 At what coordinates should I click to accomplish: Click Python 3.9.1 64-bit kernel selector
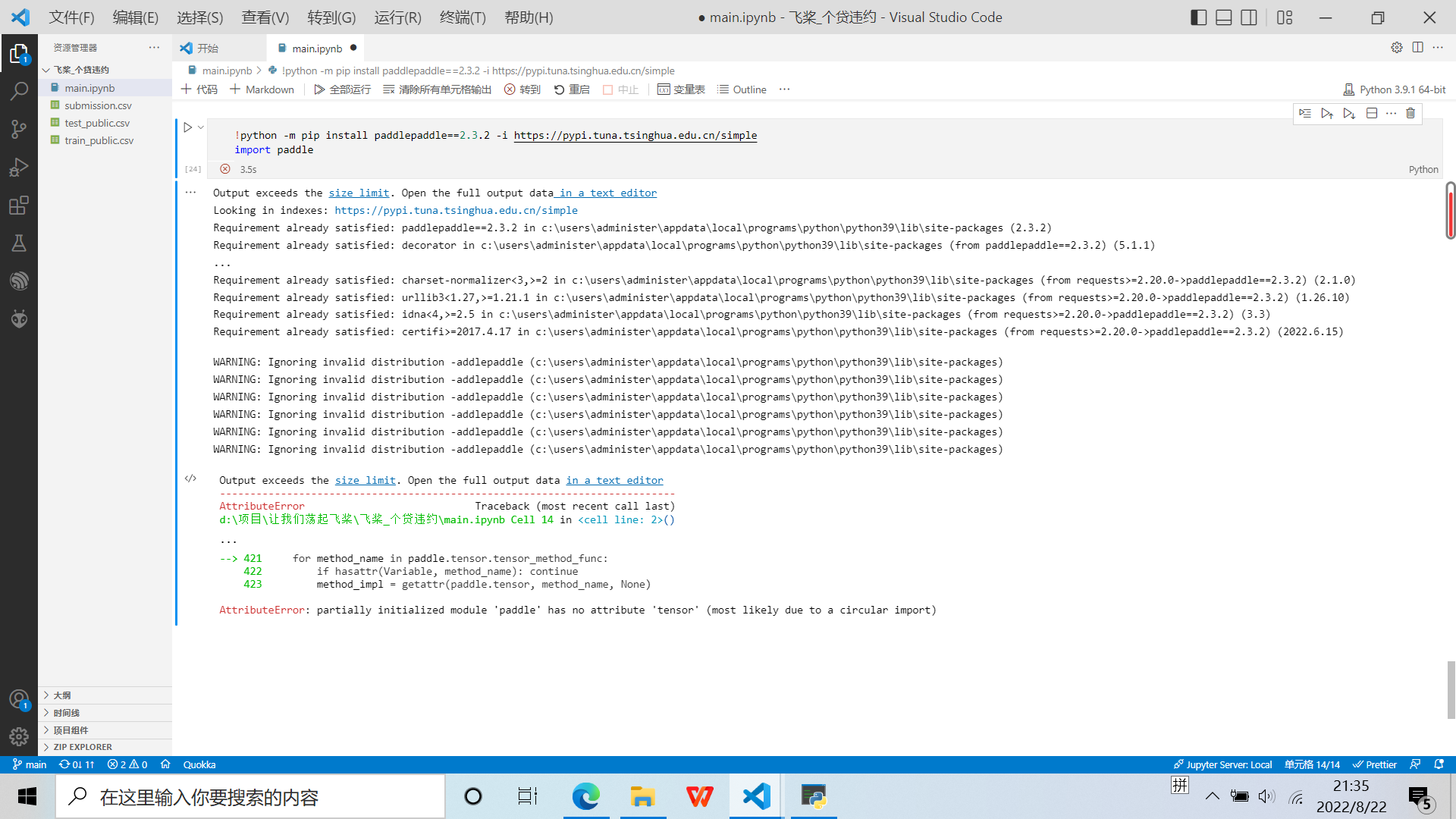(x=1395, y=89)
